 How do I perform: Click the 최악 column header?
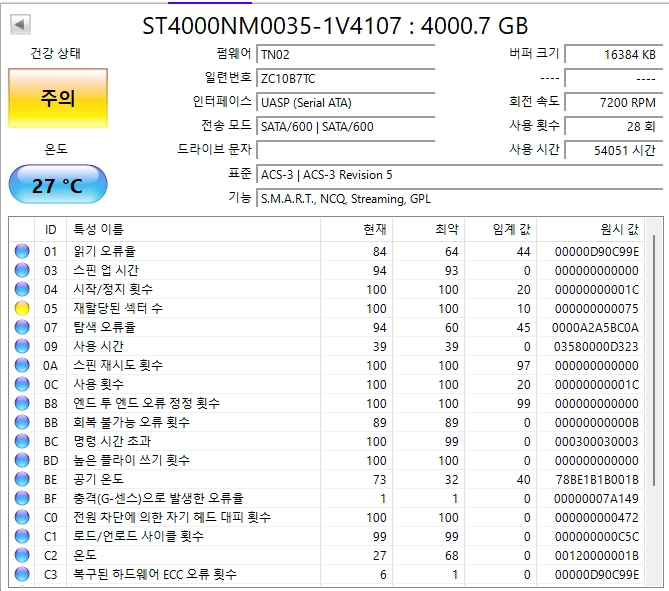(428, 230)
